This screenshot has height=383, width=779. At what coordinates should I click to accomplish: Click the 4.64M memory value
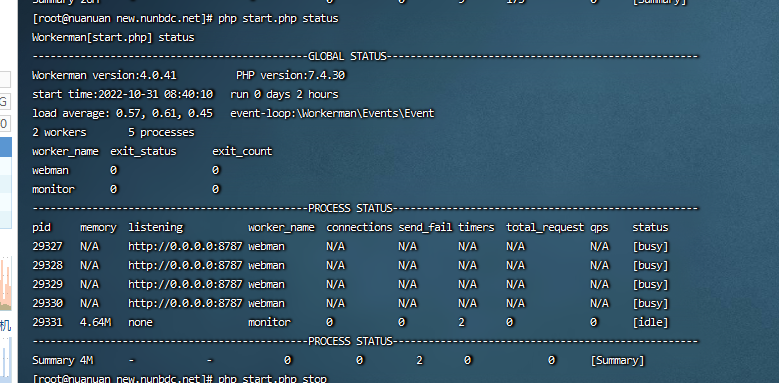(95, 322)
